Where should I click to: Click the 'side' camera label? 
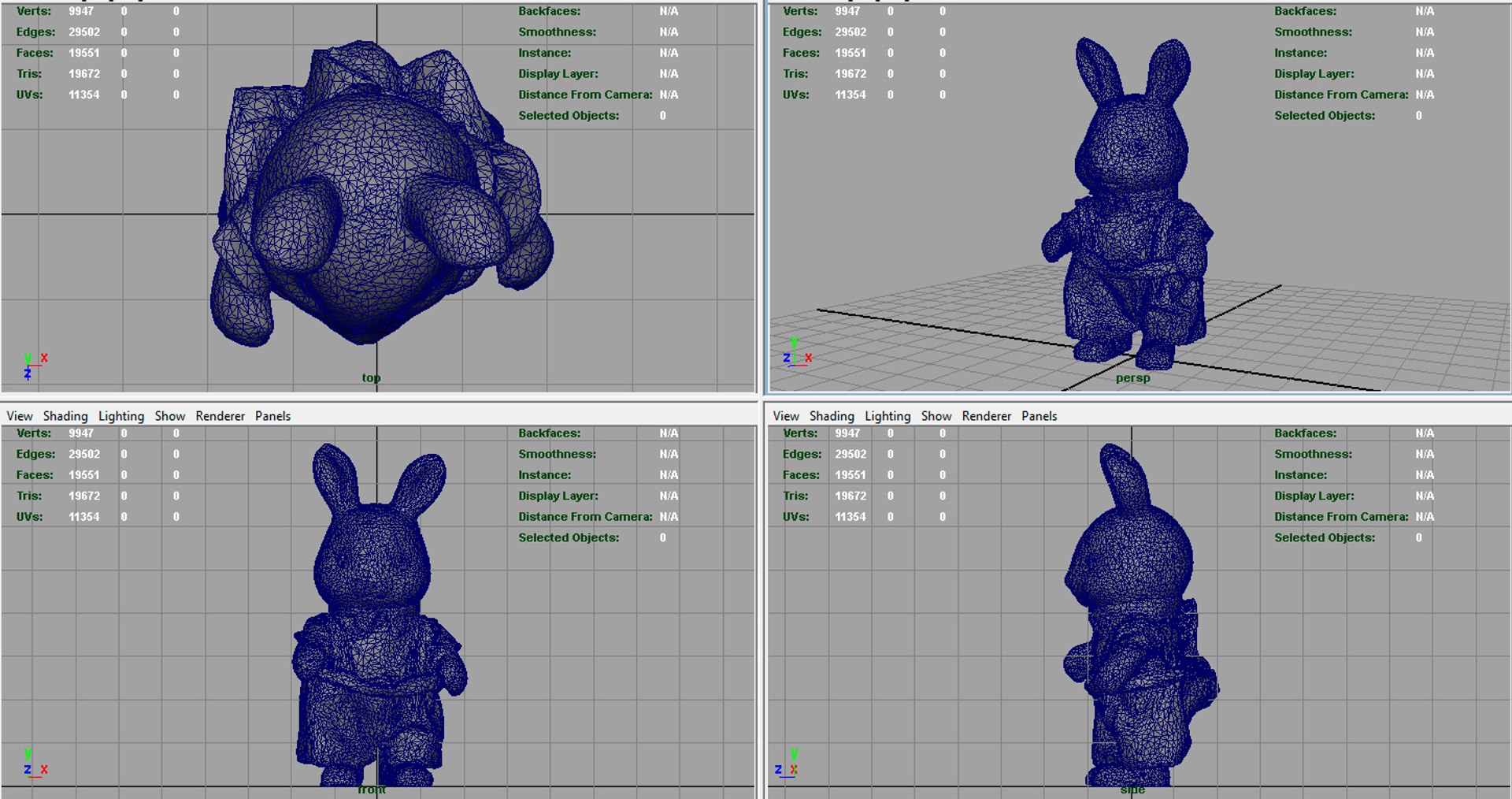[x=1132, y=789]
